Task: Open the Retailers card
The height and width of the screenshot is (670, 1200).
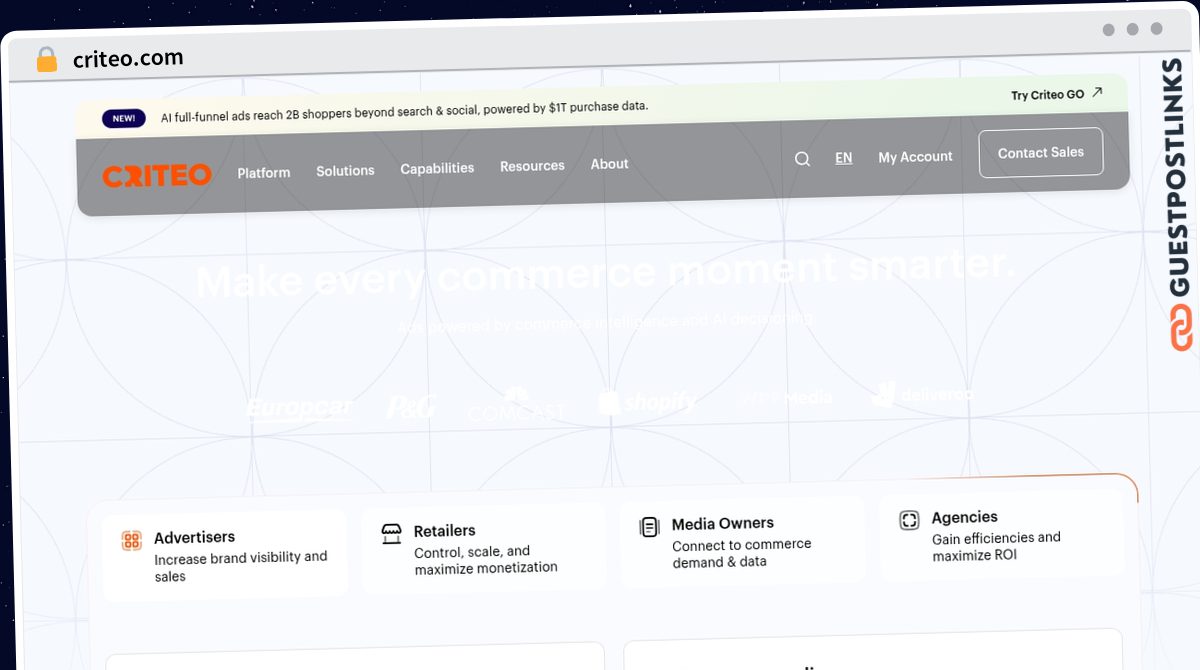Action: [x=484, y=548]
